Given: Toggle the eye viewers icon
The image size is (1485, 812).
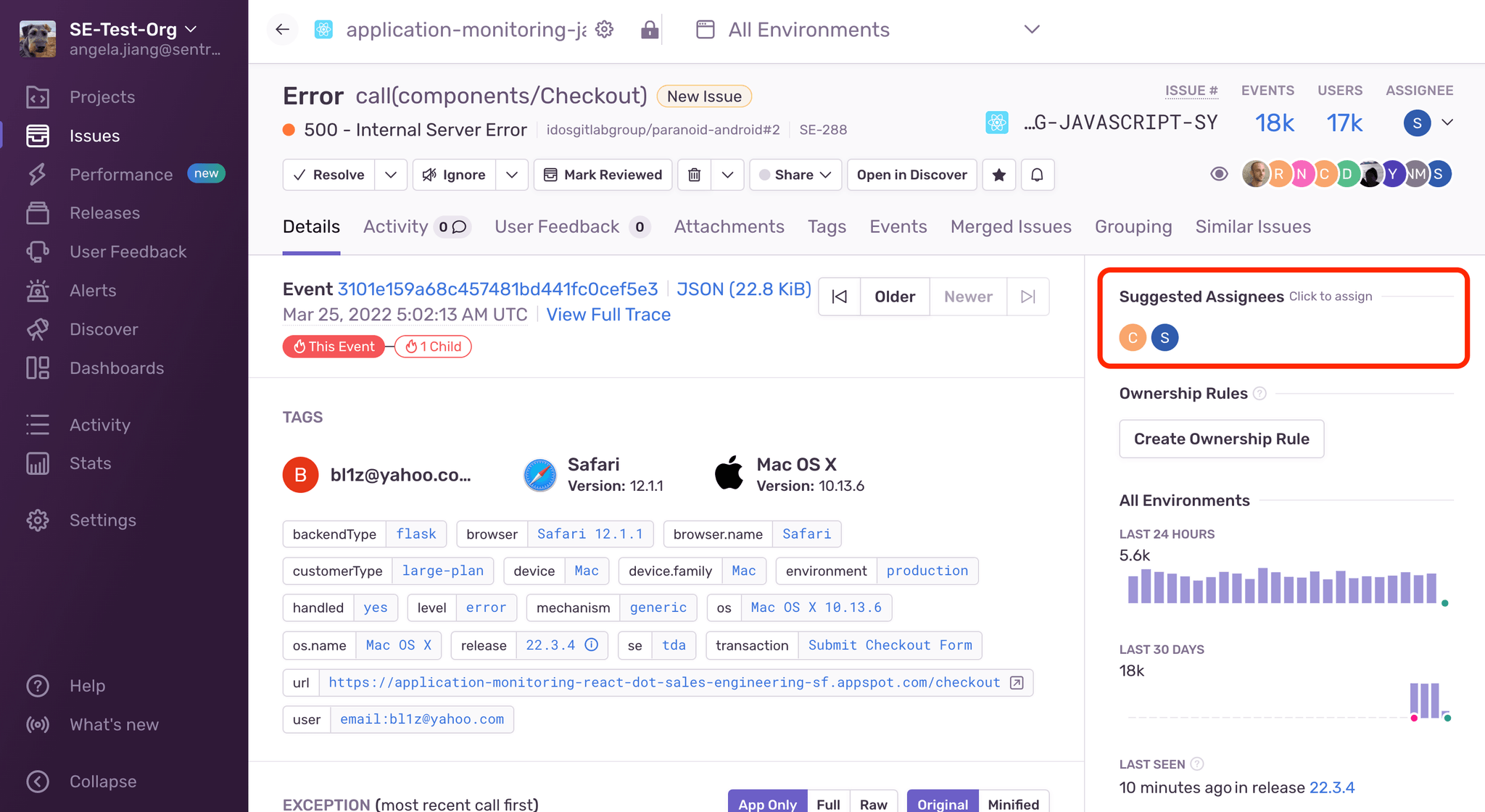Looking at the screenshot, I should click(x=1219, y=174).
